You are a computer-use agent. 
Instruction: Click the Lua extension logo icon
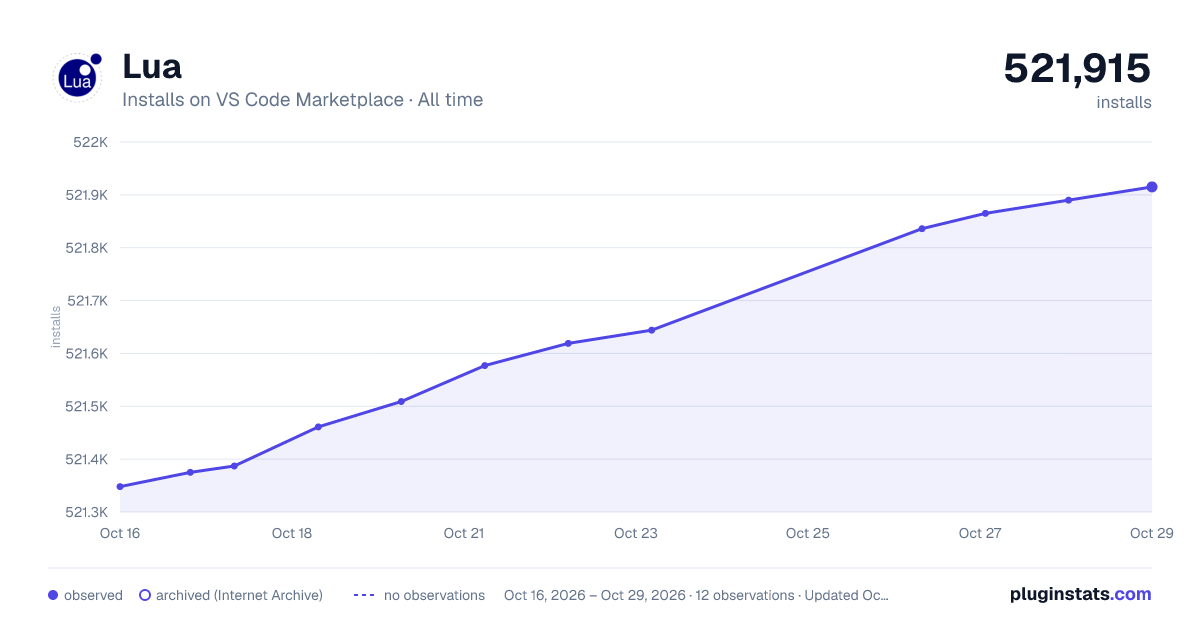click(x=77, y=77)
